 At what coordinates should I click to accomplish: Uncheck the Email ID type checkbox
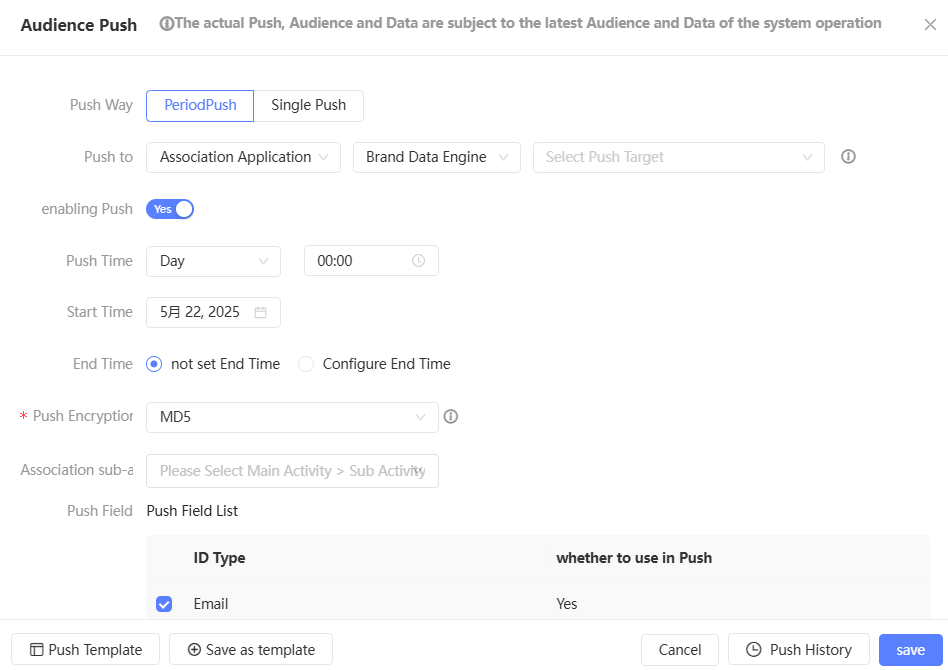164,604
